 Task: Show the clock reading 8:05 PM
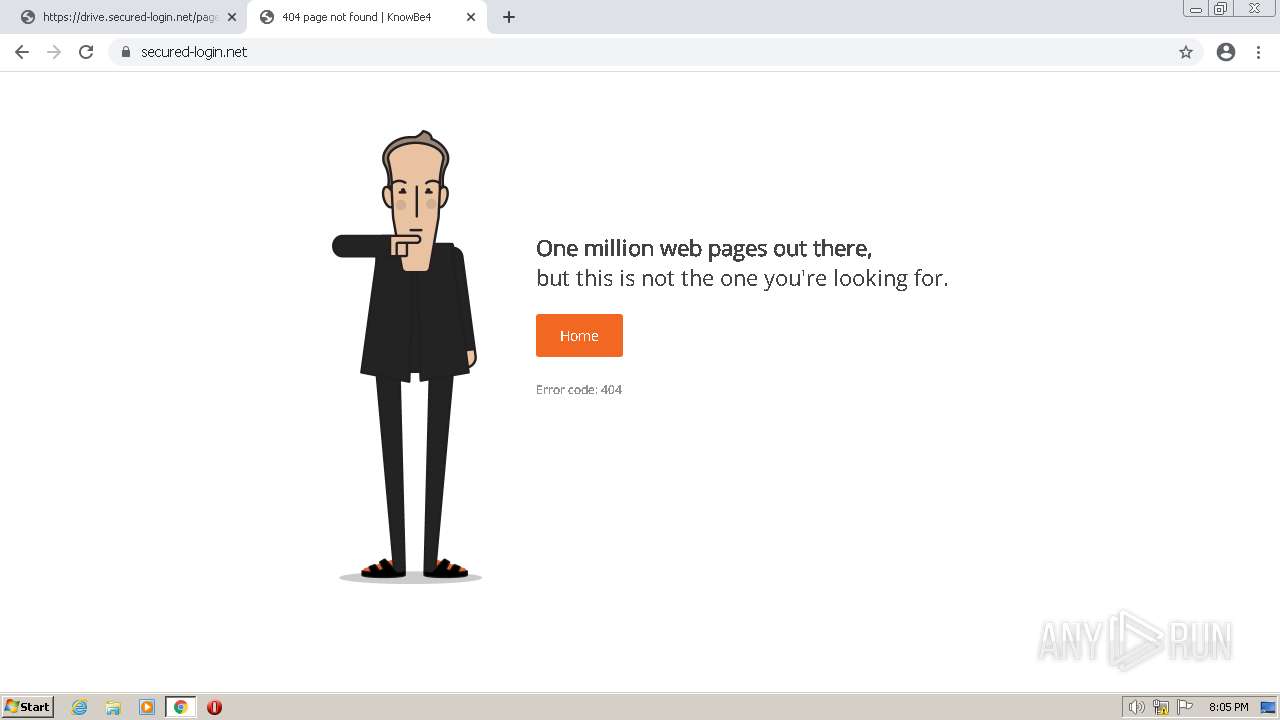point(1228,707)
